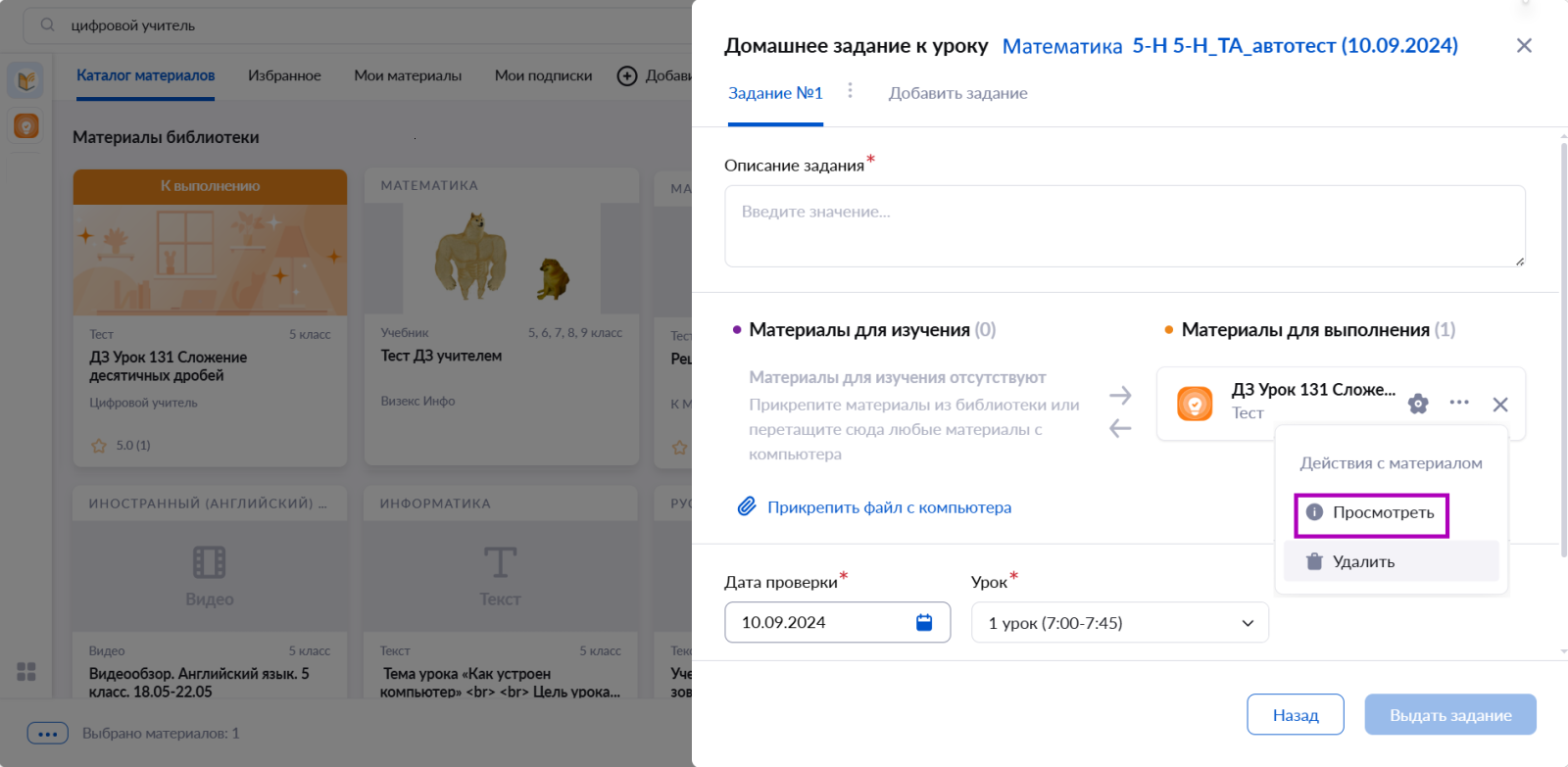The height and width of the screenshot is (767, 1568).
Task: Click Визекс Инфо author text
Action: (417, 401)
